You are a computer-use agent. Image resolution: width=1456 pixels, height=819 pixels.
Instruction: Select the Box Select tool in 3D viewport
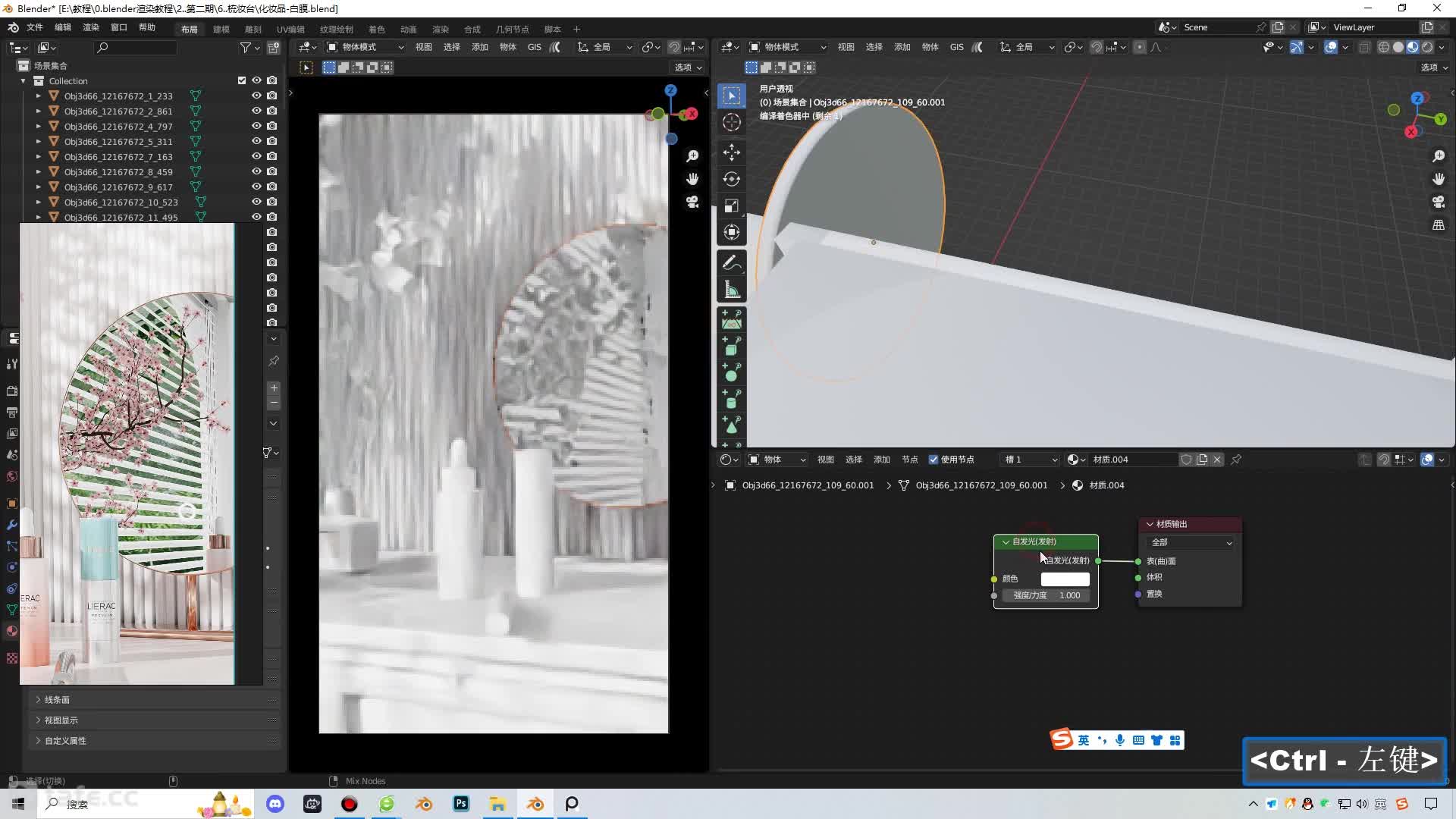pyautogui.click(x=731, y=96)
